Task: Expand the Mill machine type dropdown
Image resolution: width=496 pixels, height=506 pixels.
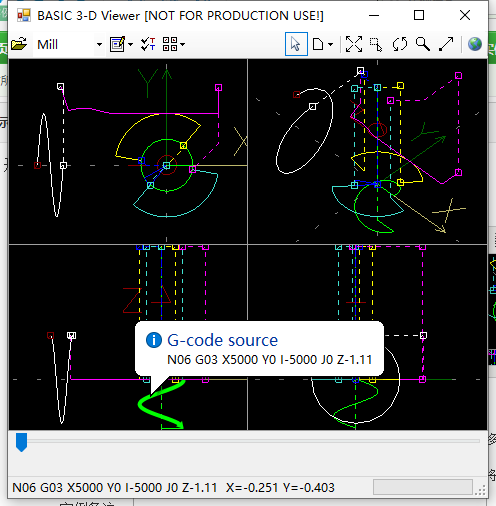Action: (99, 44)
